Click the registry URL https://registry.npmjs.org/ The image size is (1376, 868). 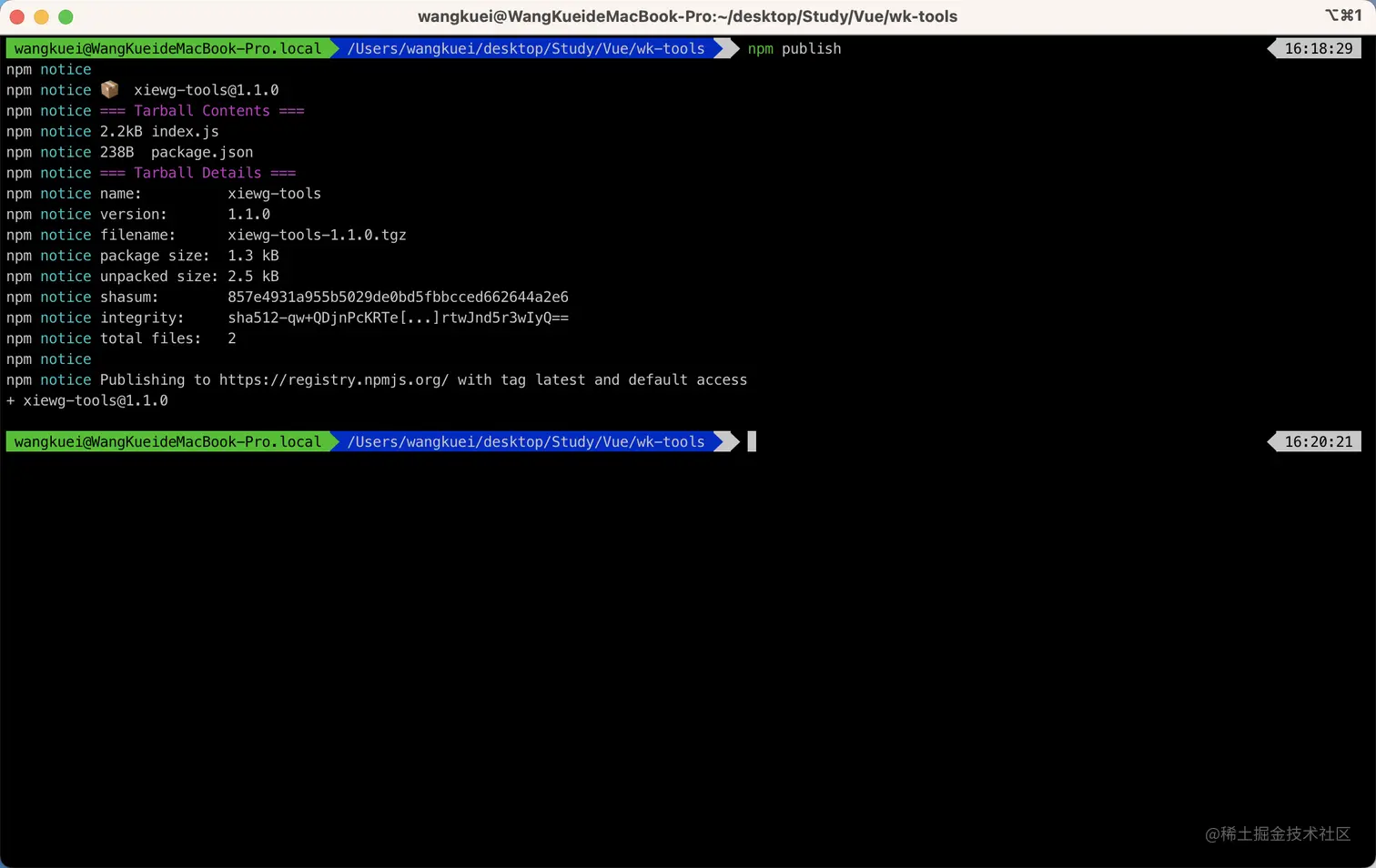coord(334,379)
